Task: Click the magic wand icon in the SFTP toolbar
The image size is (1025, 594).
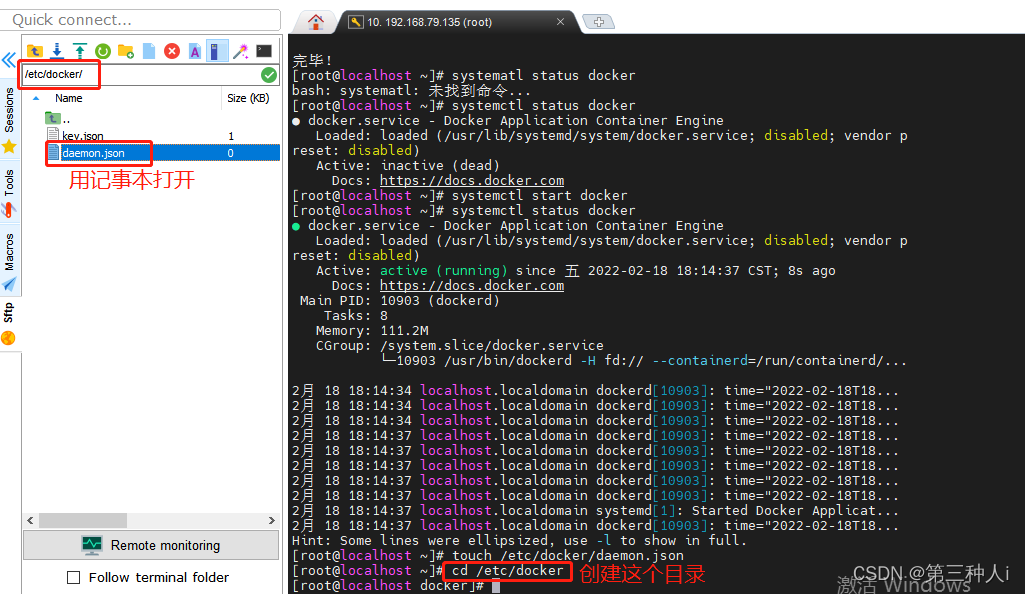Action: click(x=241, y=51)
